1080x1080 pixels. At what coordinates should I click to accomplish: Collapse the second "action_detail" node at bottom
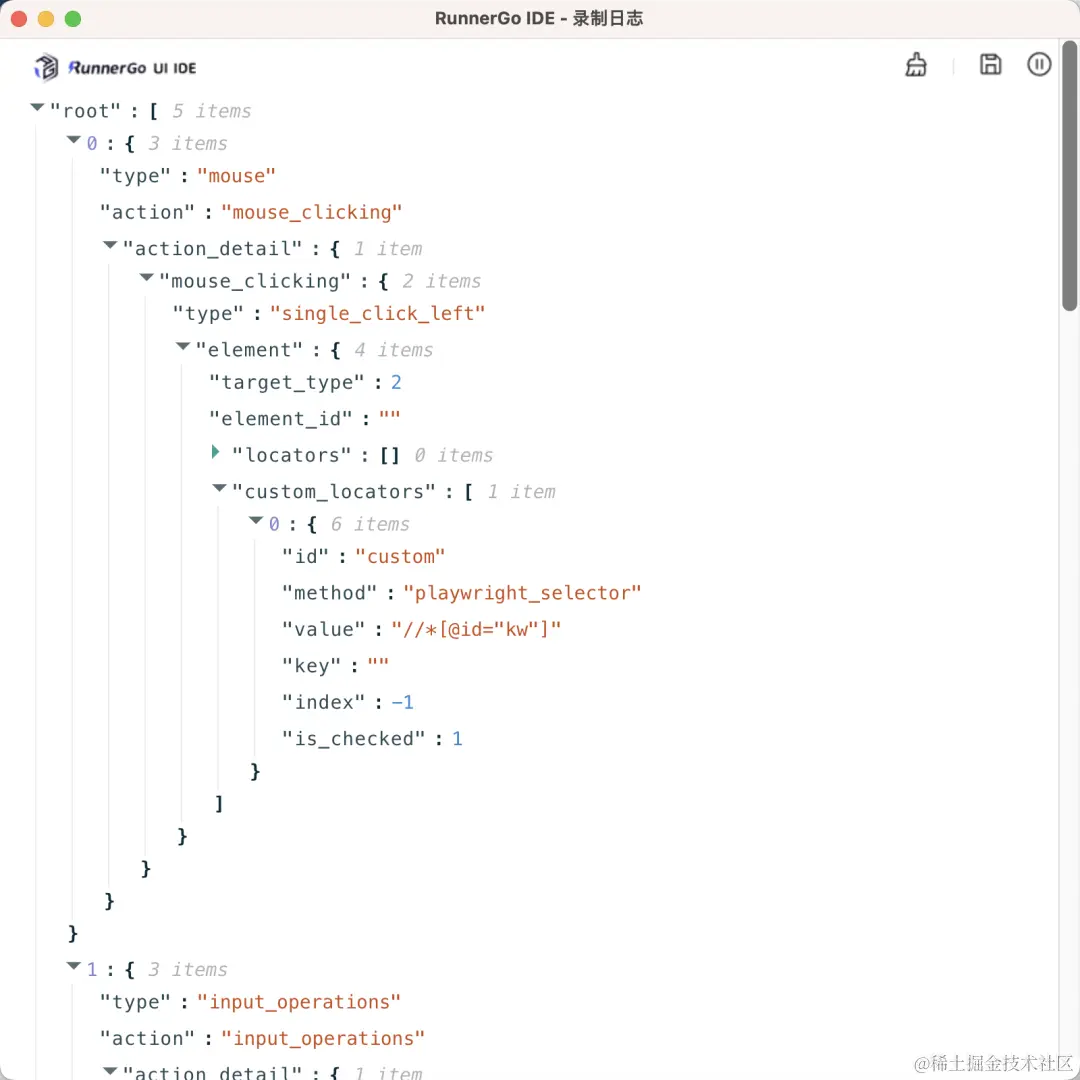point(110,1071)
